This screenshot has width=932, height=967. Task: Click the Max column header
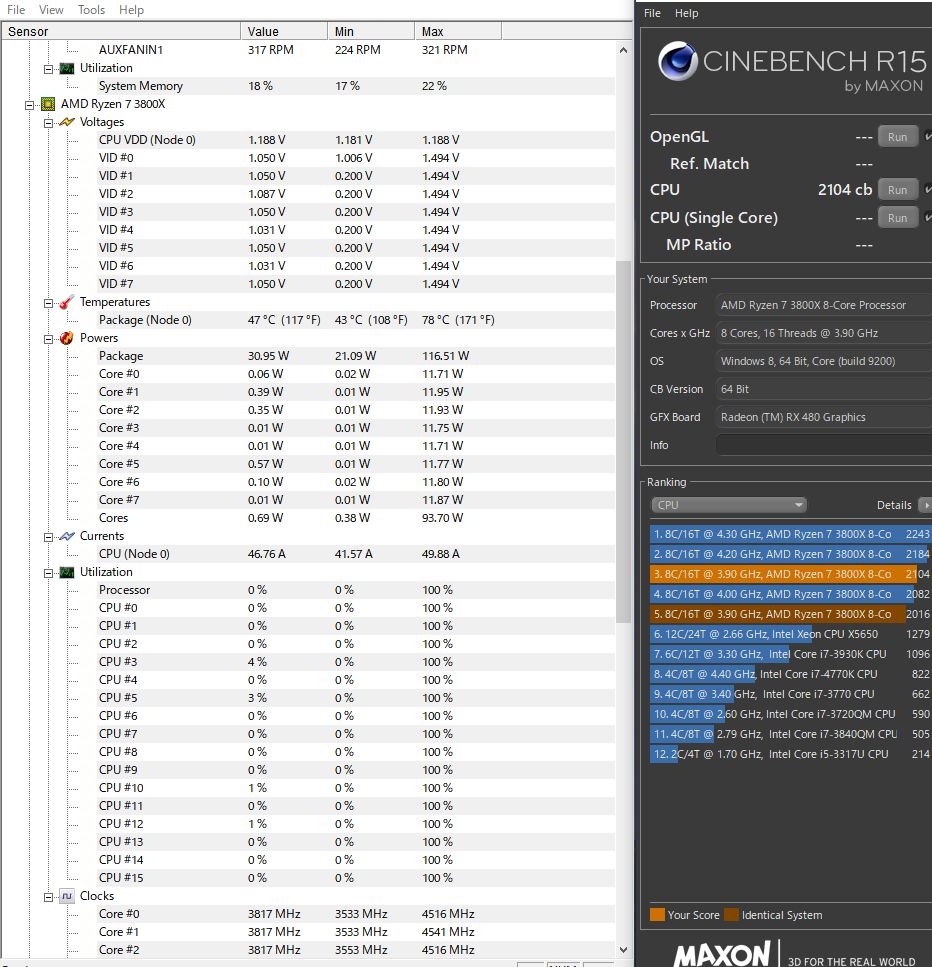coord(458,31)
